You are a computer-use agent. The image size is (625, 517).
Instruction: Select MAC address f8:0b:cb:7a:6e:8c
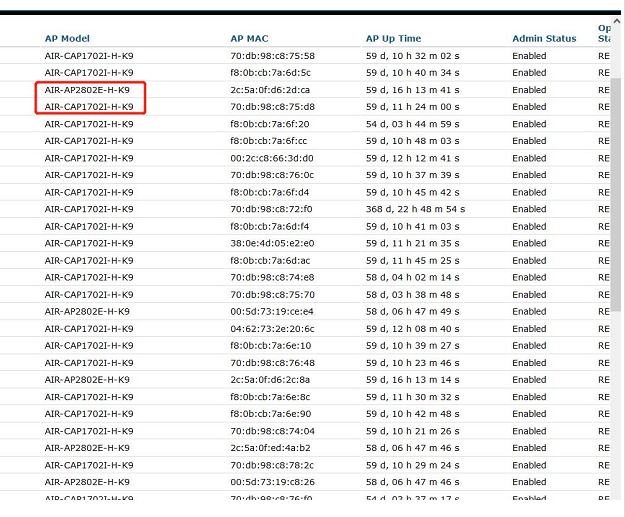270,397
